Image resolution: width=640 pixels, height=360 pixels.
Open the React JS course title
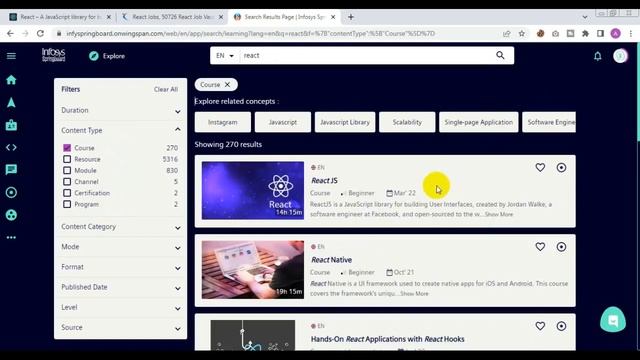324,180
